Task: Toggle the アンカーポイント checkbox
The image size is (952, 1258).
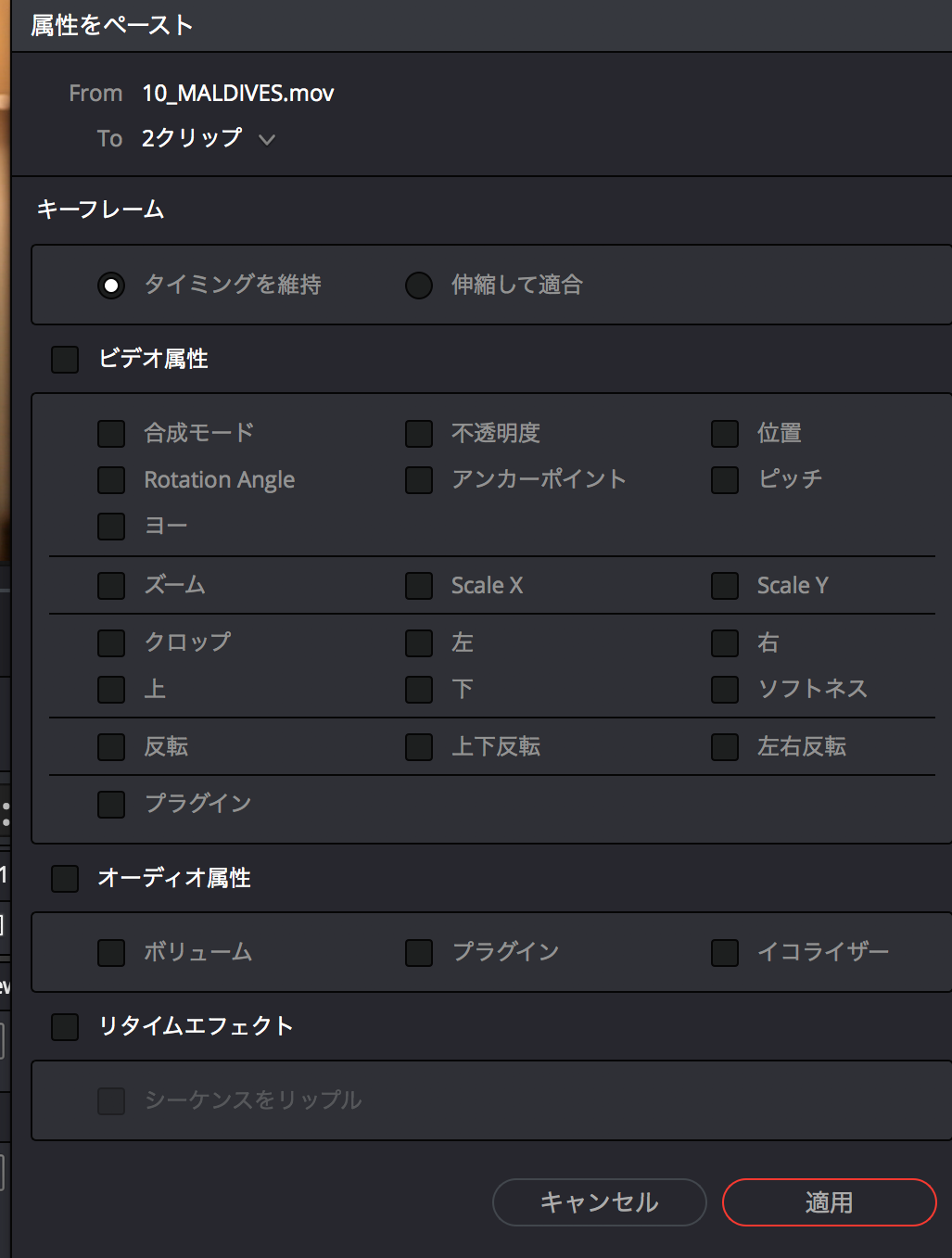Action: (x=419, y=480)
